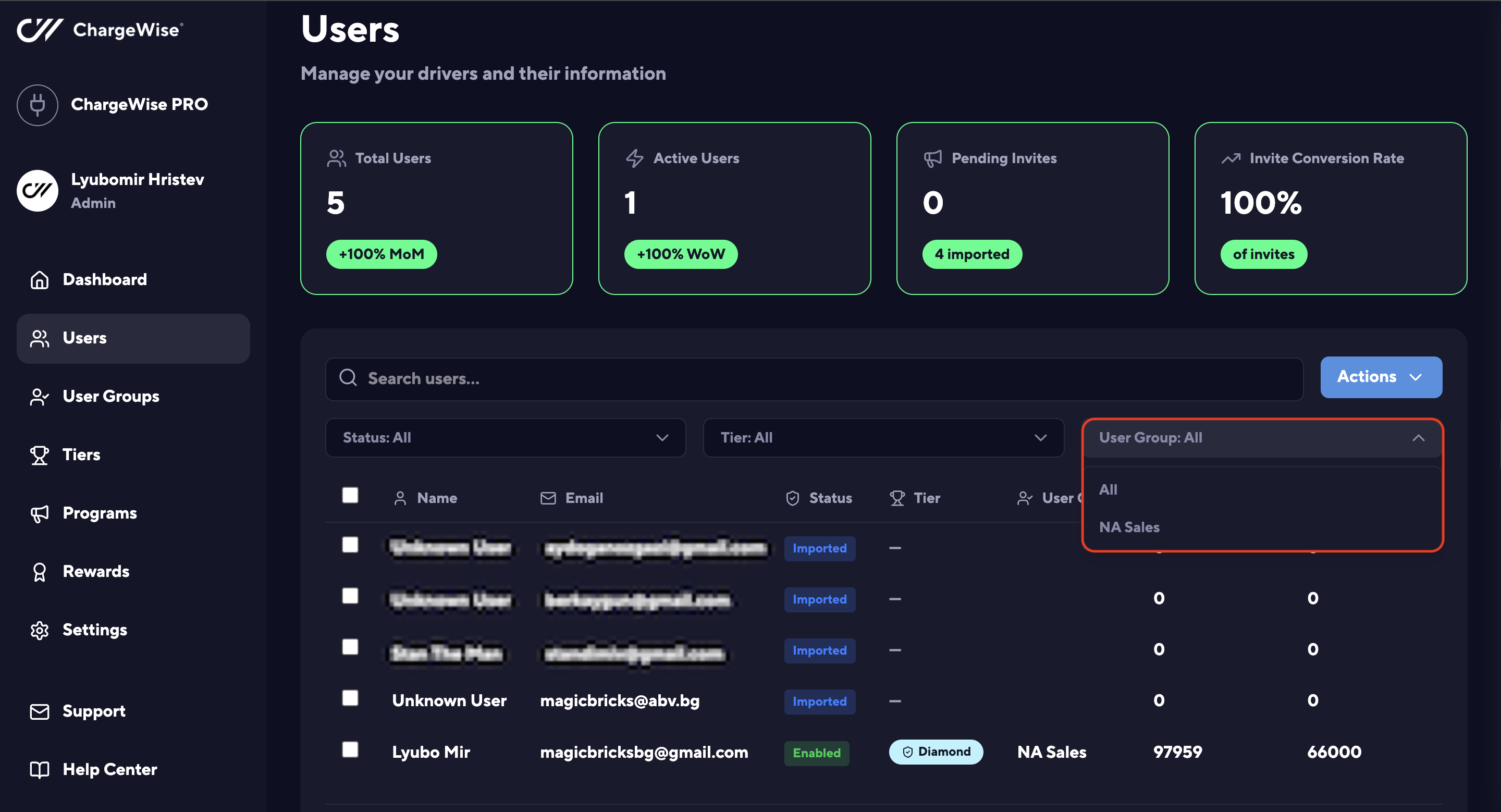Open the Status: All dropdown
Image resolution: width=1501 pixels, height=812 pixels.
[x=505, y=438]
